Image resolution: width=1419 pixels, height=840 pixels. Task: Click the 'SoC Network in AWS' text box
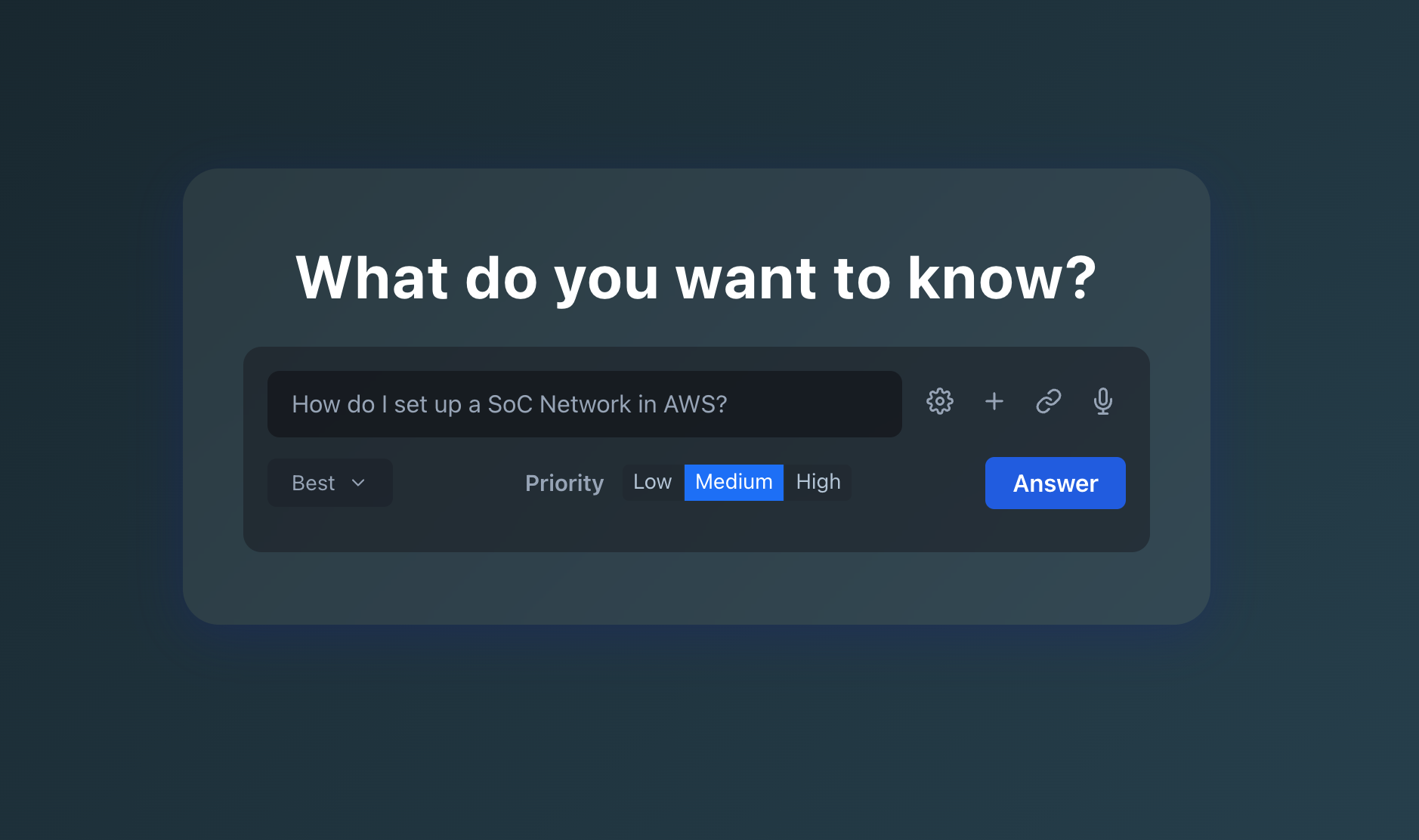point(584,404)
